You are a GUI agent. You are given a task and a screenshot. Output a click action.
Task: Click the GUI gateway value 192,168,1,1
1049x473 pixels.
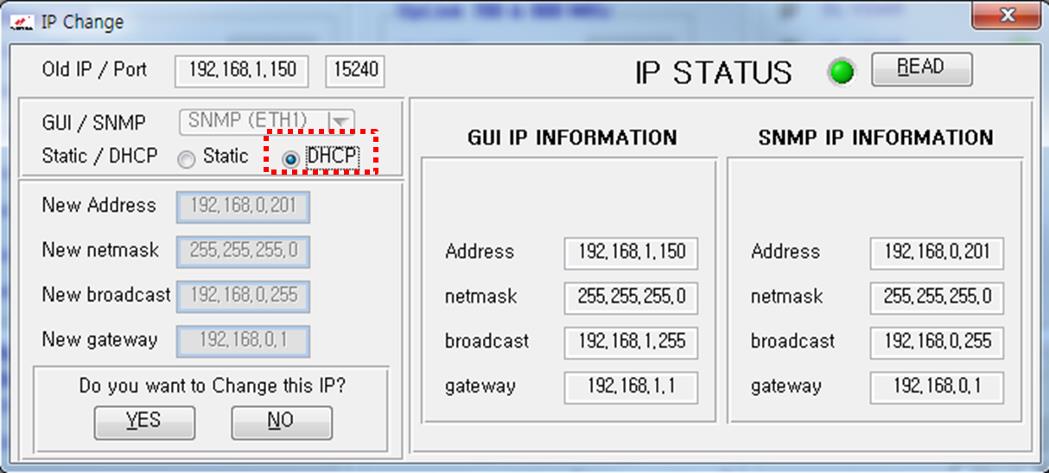[x=631, y=387]
